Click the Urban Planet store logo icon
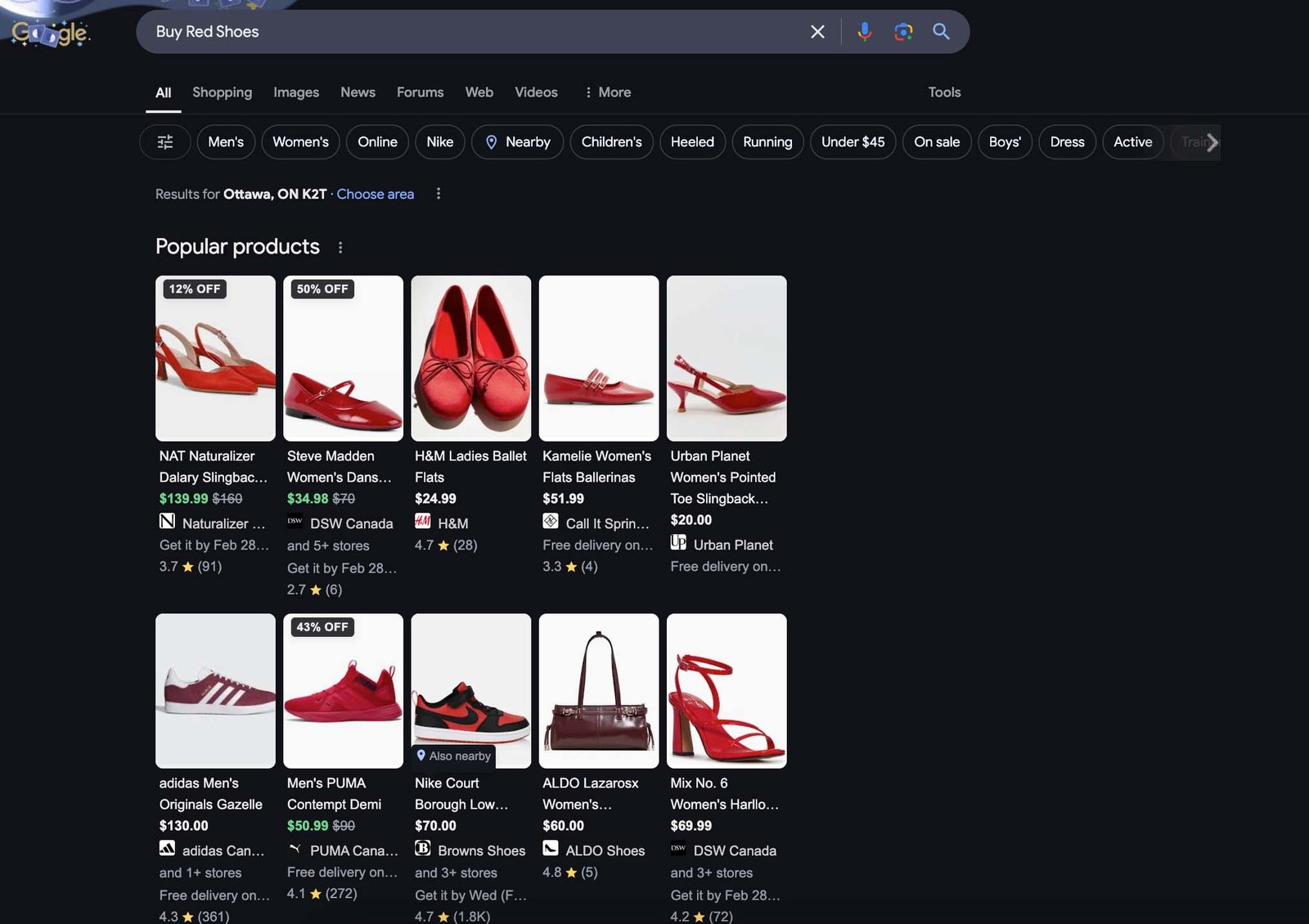 tap(678, 542)
